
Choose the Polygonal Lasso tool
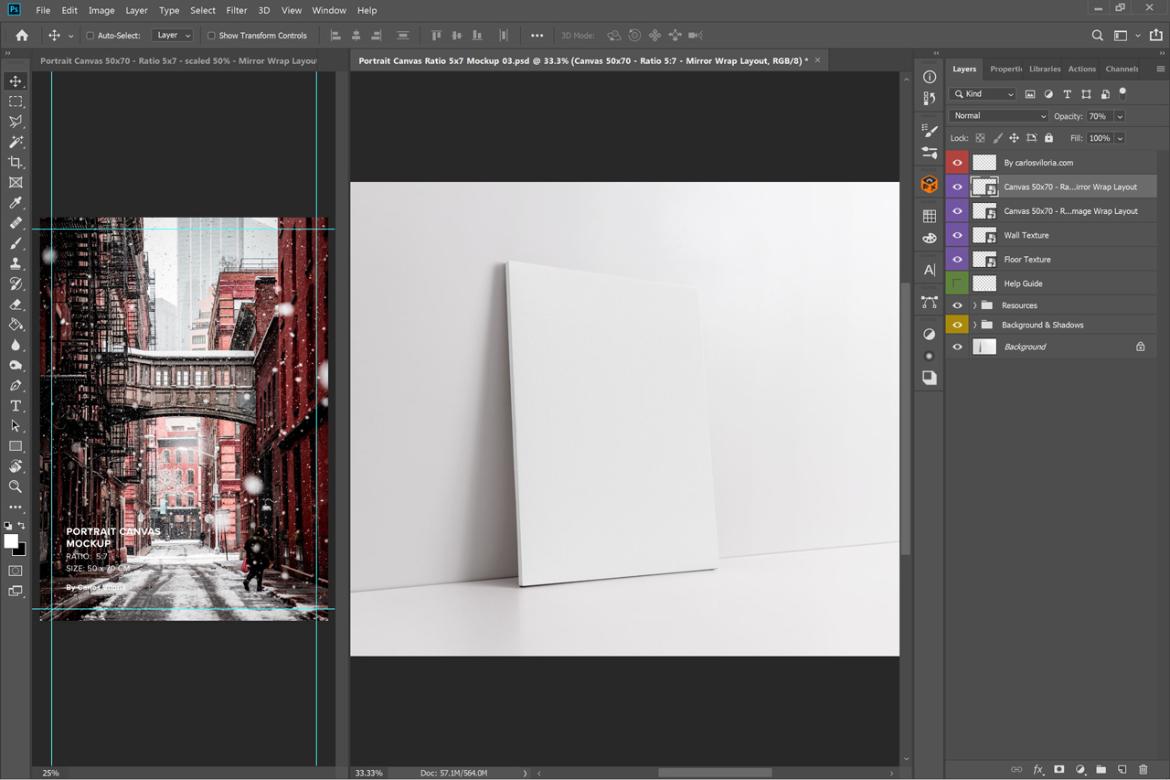click(x=15, y=122)
